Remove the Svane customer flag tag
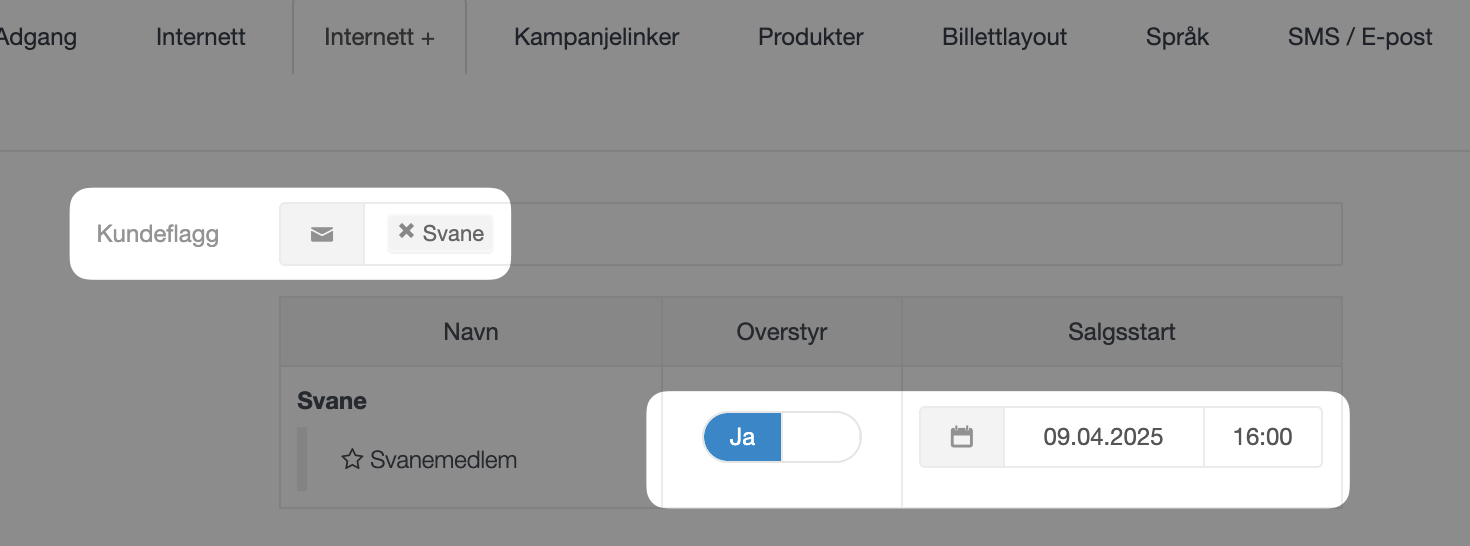This screenshot has width=1470, height=546. click(406, 232)
